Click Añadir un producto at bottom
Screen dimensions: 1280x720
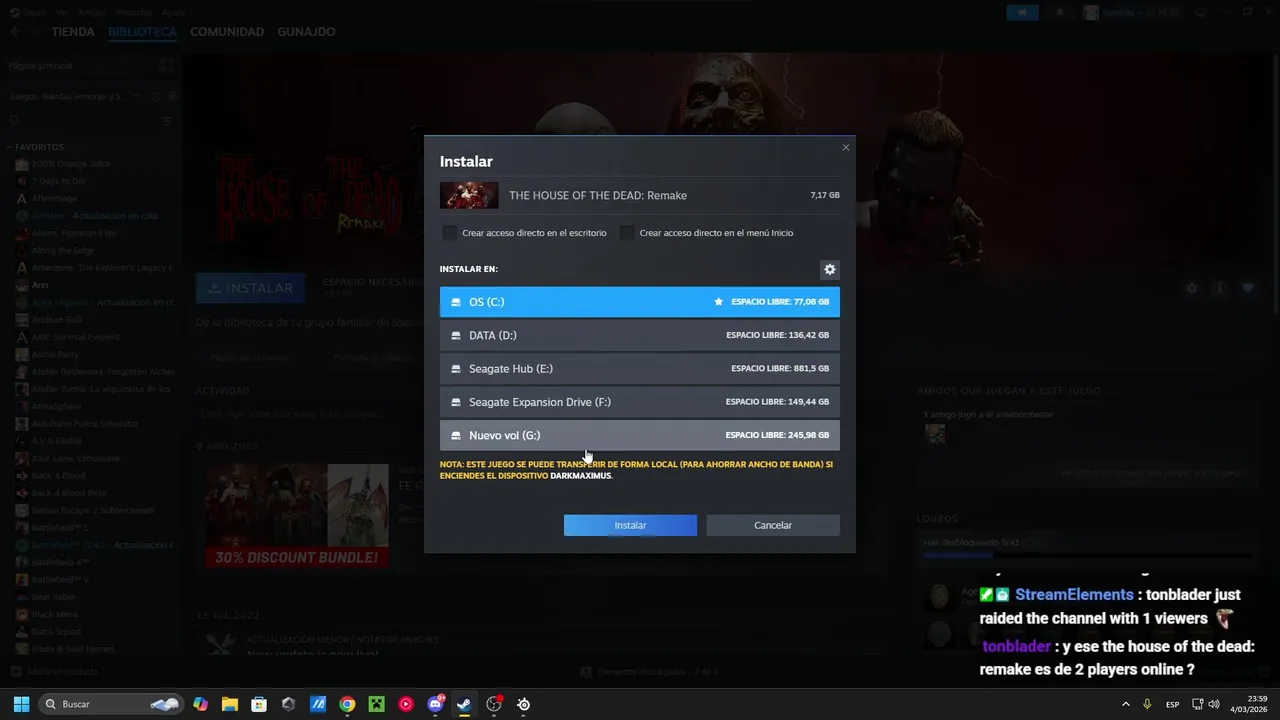coord(55,672)
